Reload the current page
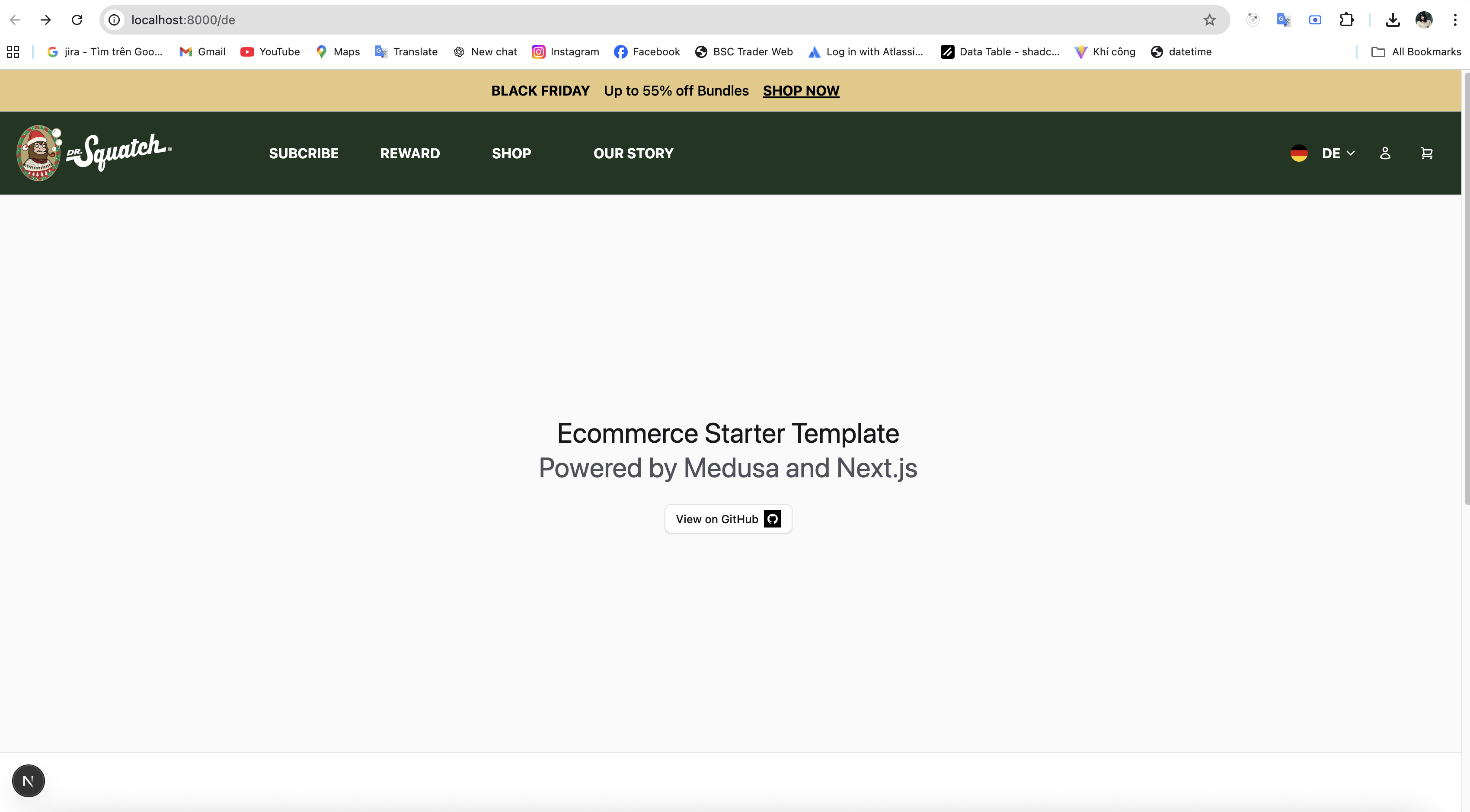Viewport: 1470px width, 812px height. (x=77, y=20)
